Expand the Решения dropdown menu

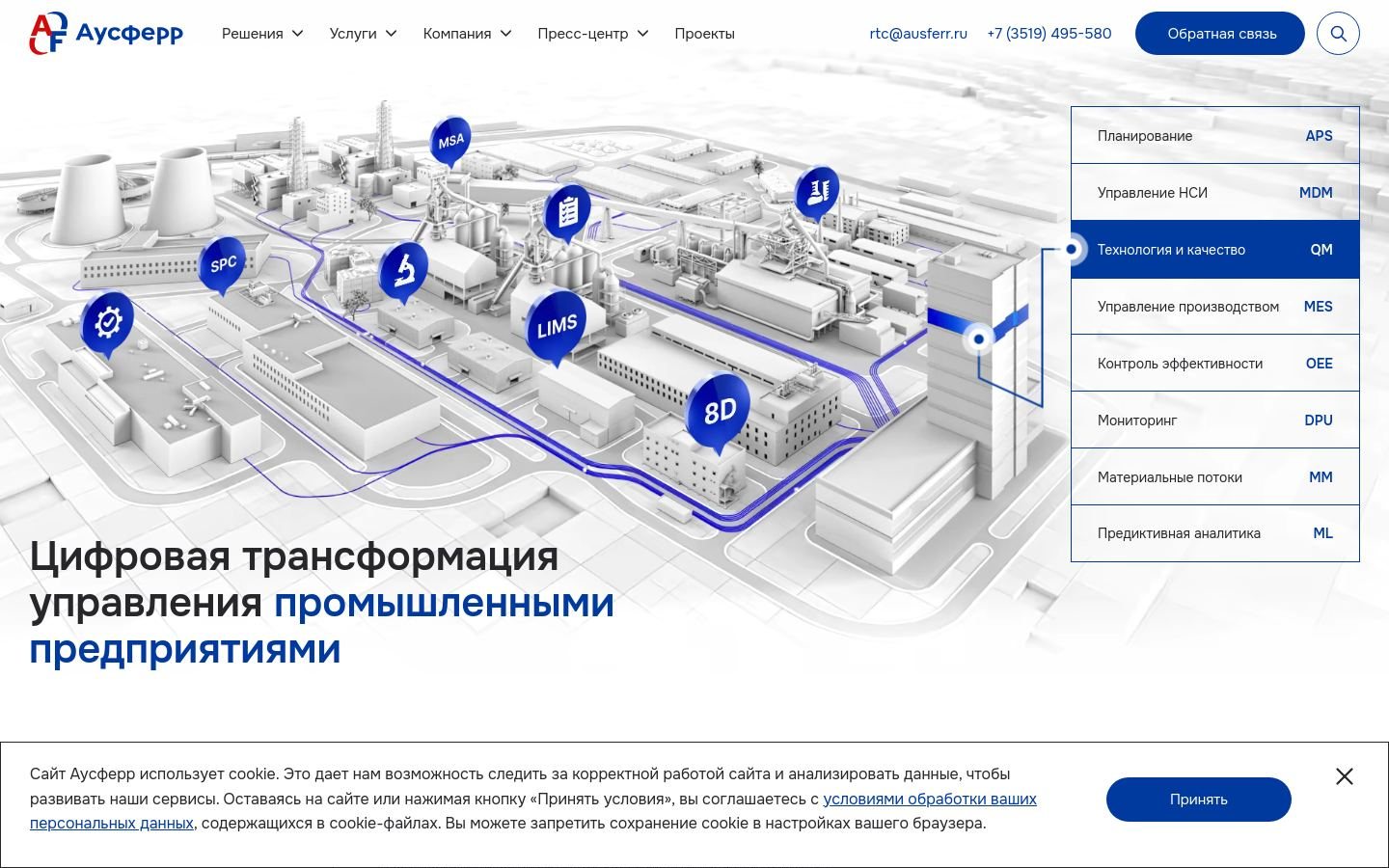point(262,34)
